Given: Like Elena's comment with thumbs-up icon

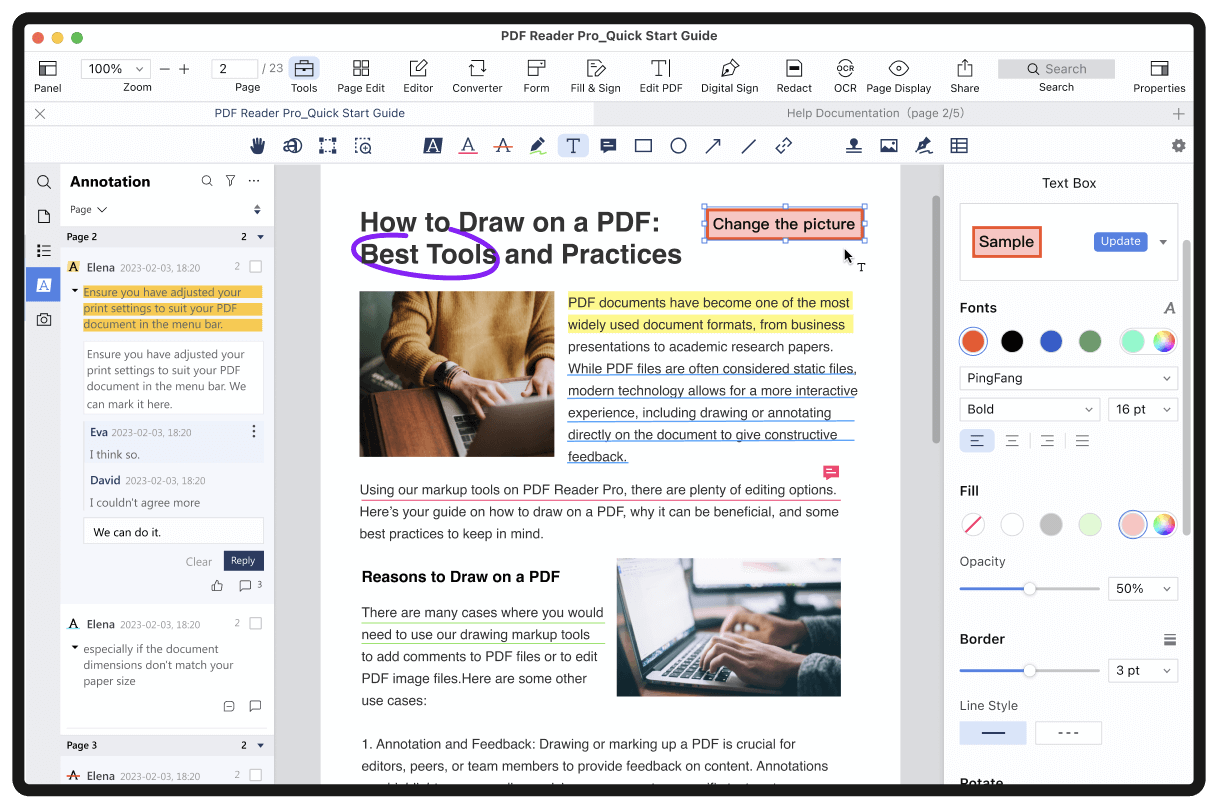Looking at the screenshot, I should (x=217, y=586).
